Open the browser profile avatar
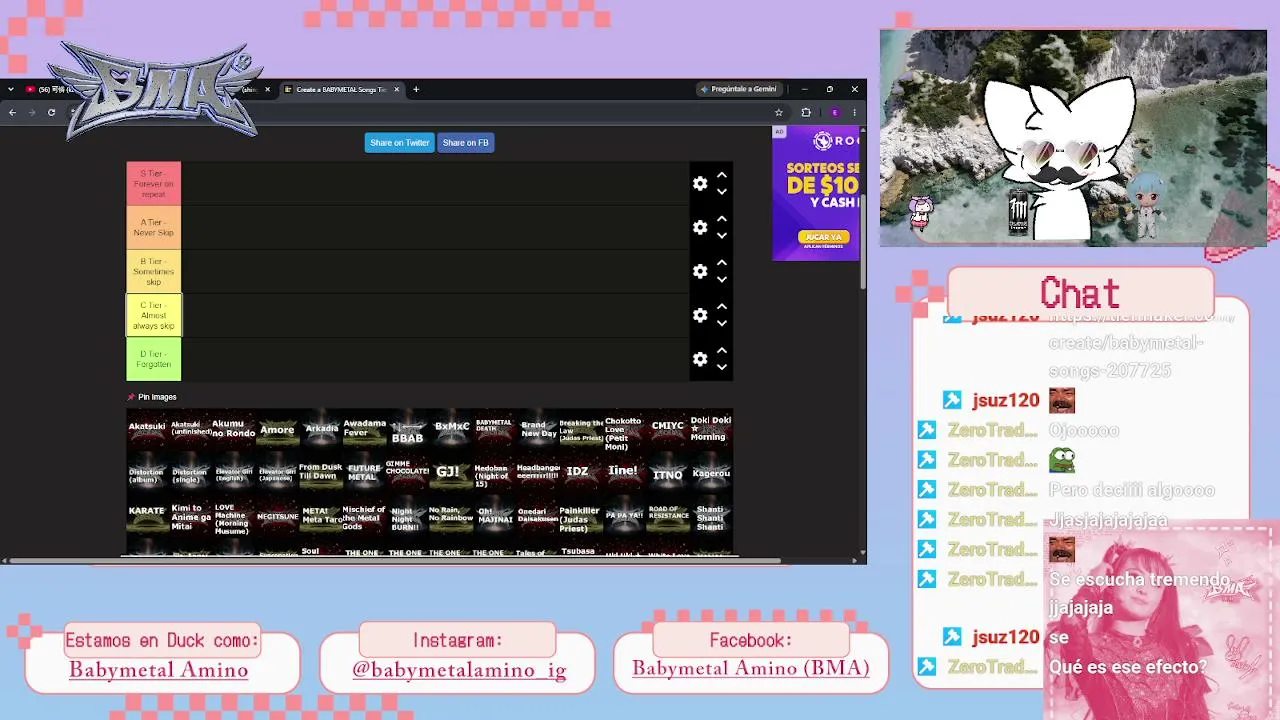 835,112
